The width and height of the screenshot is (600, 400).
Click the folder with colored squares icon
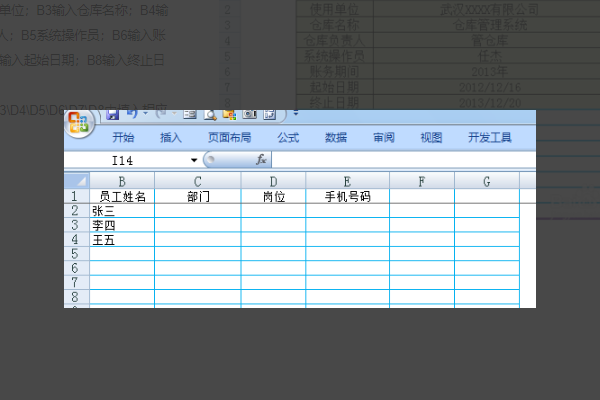[230, 115]
